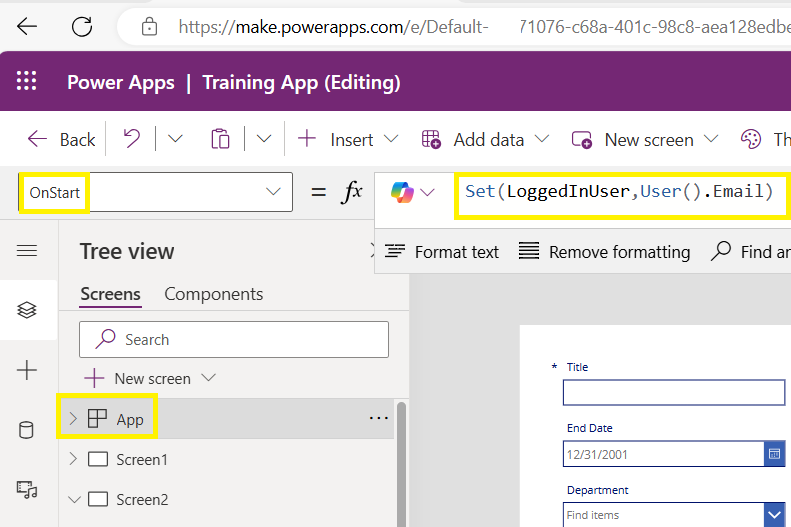The image size is (791, 527).
Task: Expand the App tree node chevron
Action: pyautogui.click(x=73, y=419)
